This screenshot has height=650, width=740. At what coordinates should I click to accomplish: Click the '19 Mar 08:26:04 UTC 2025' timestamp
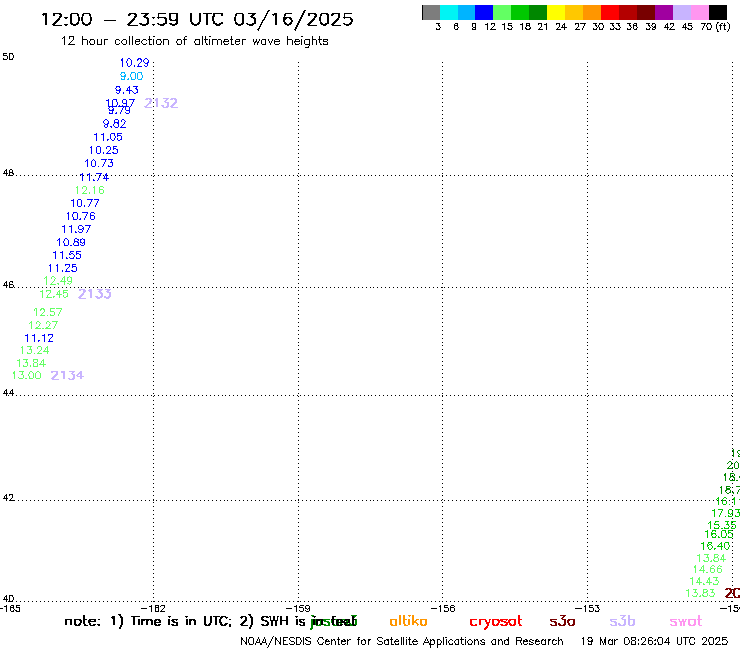pos(654,642)
